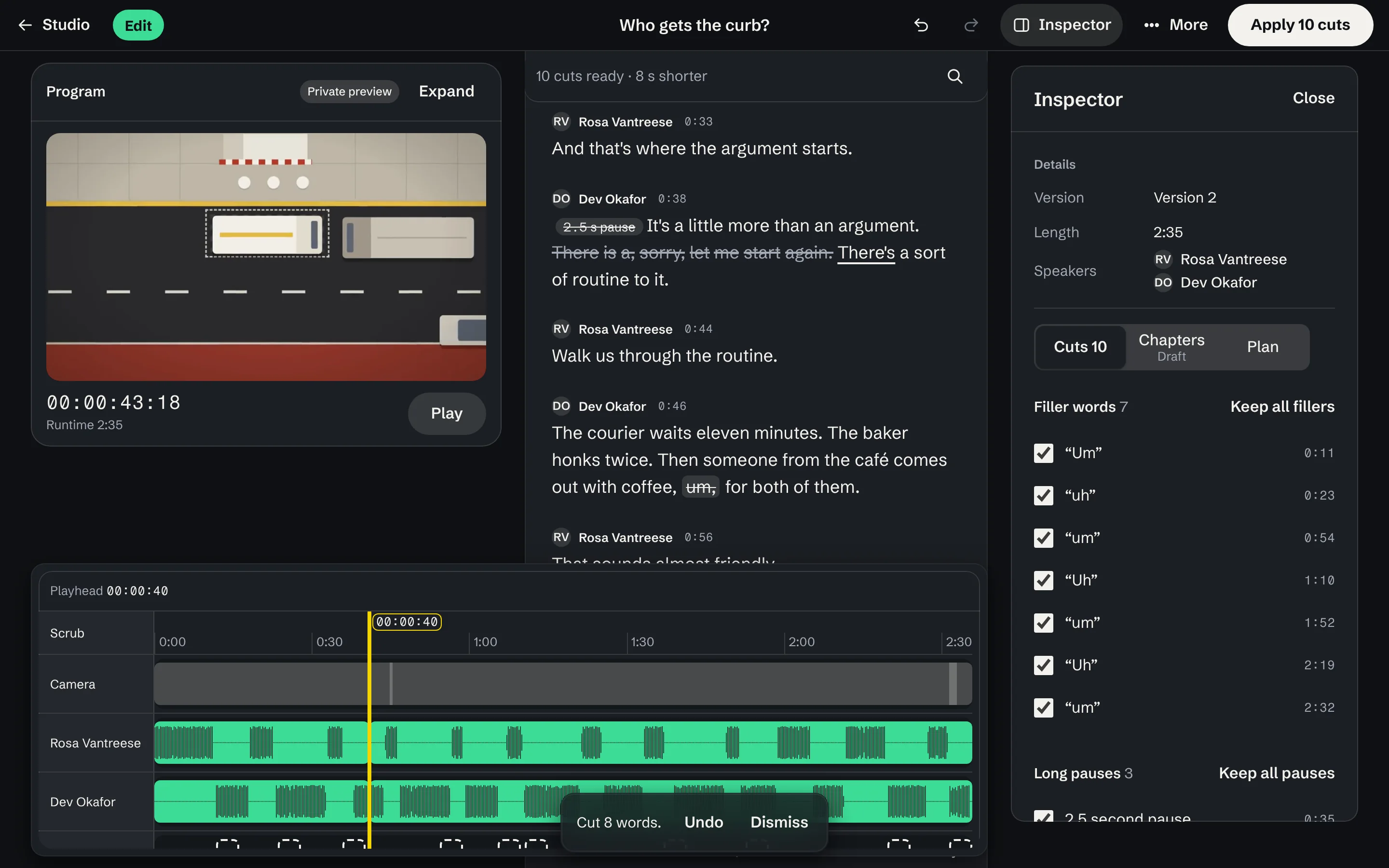
Task: Click Undo in the Cut 8 words toast
Action: tap(704, 823)
